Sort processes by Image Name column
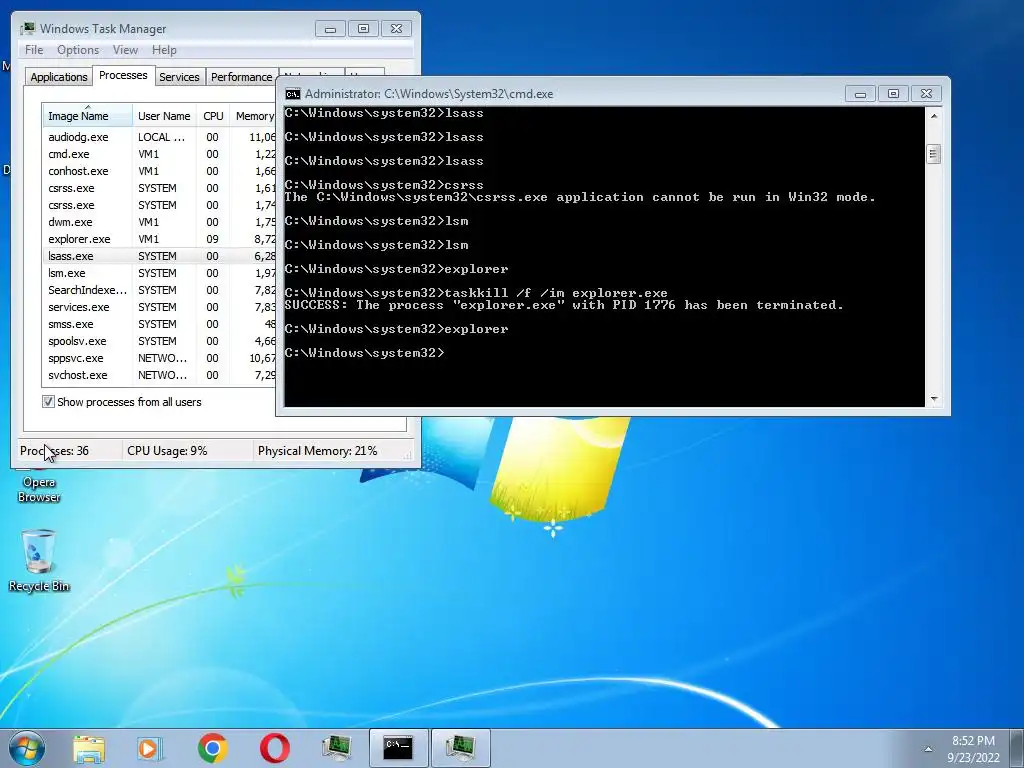1024x768 pixels. [x=88, y=116]
